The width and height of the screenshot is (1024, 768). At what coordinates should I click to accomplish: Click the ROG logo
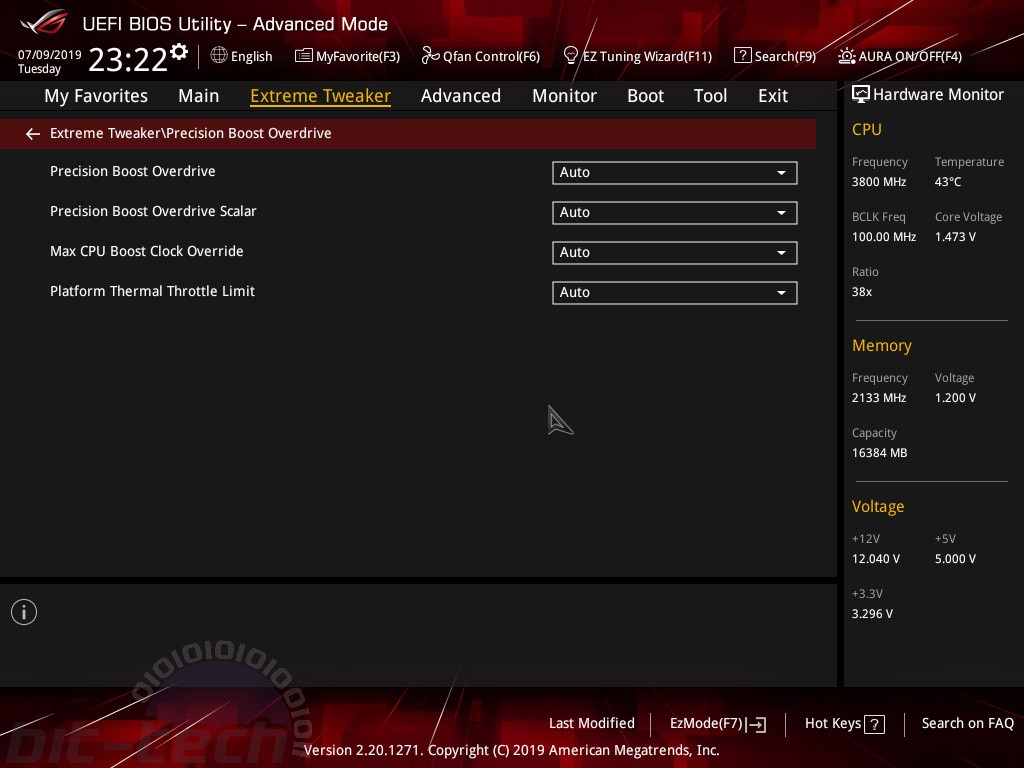tap(43, 22)
